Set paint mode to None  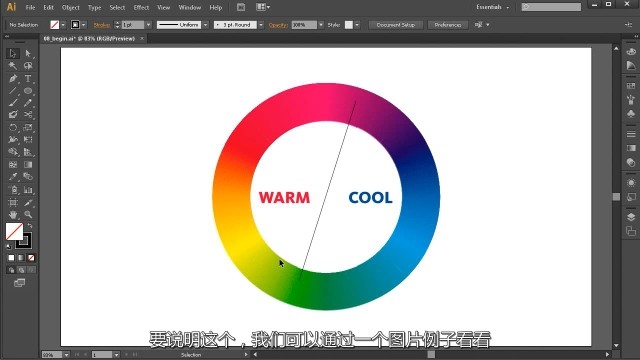(31, 258)
